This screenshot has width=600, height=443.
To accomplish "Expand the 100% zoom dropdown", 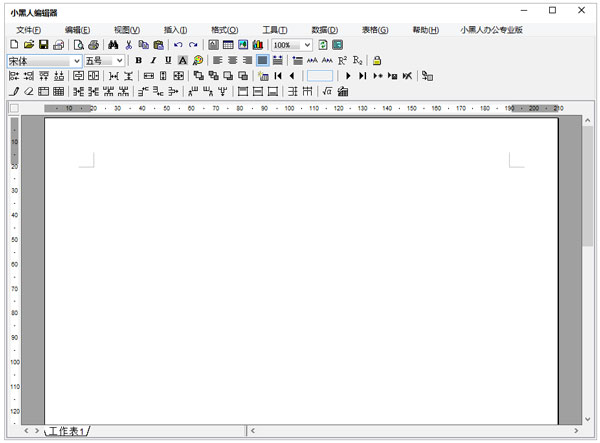I will [x=306, y=45].
